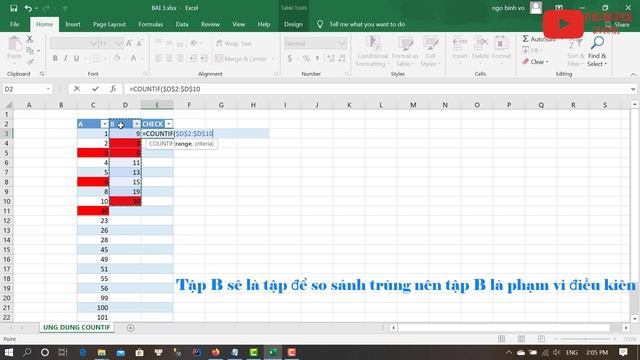Toggle Underline formatting
This screenshot has height=360, width=640.
[76, 58]
